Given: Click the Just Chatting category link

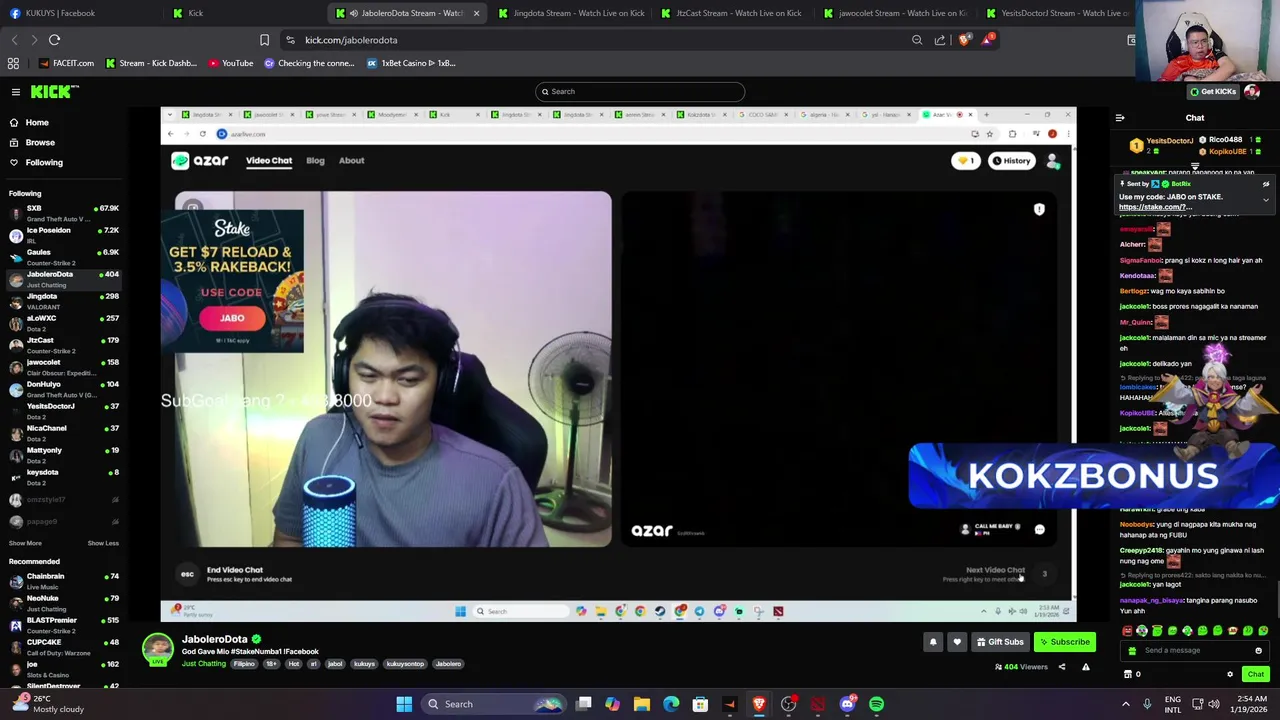Looking at the screenshot, I should (203, 664).
